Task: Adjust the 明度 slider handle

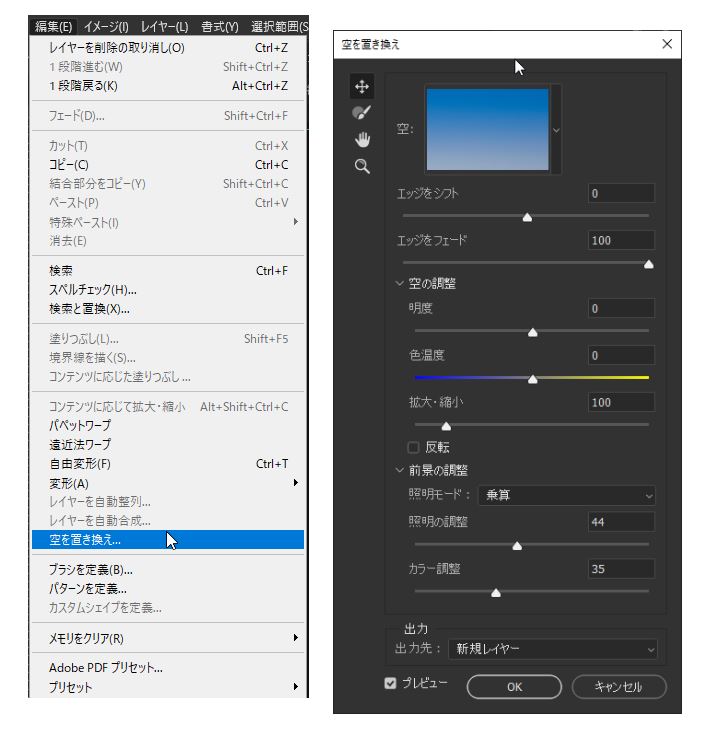Action: click(532, 332)
